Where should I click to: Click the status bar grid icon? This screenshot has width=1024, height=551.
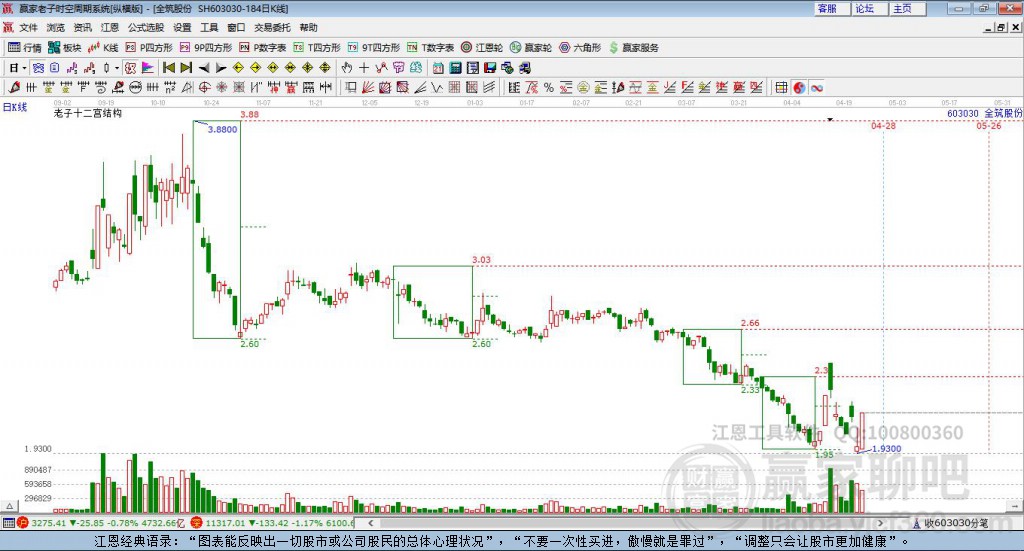click(8, 523)
